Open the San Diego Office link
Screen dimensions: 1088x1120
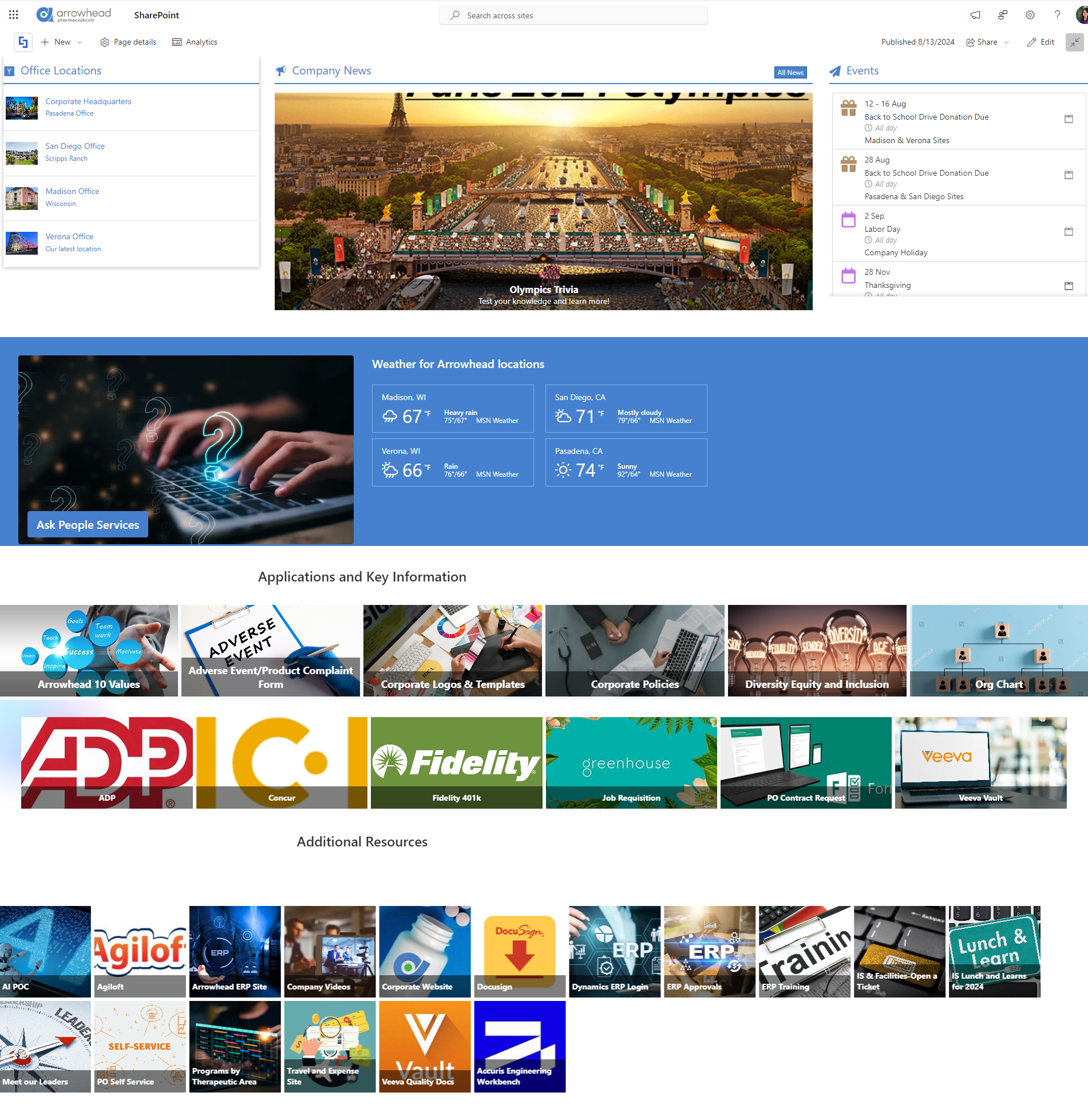point(75,146)
